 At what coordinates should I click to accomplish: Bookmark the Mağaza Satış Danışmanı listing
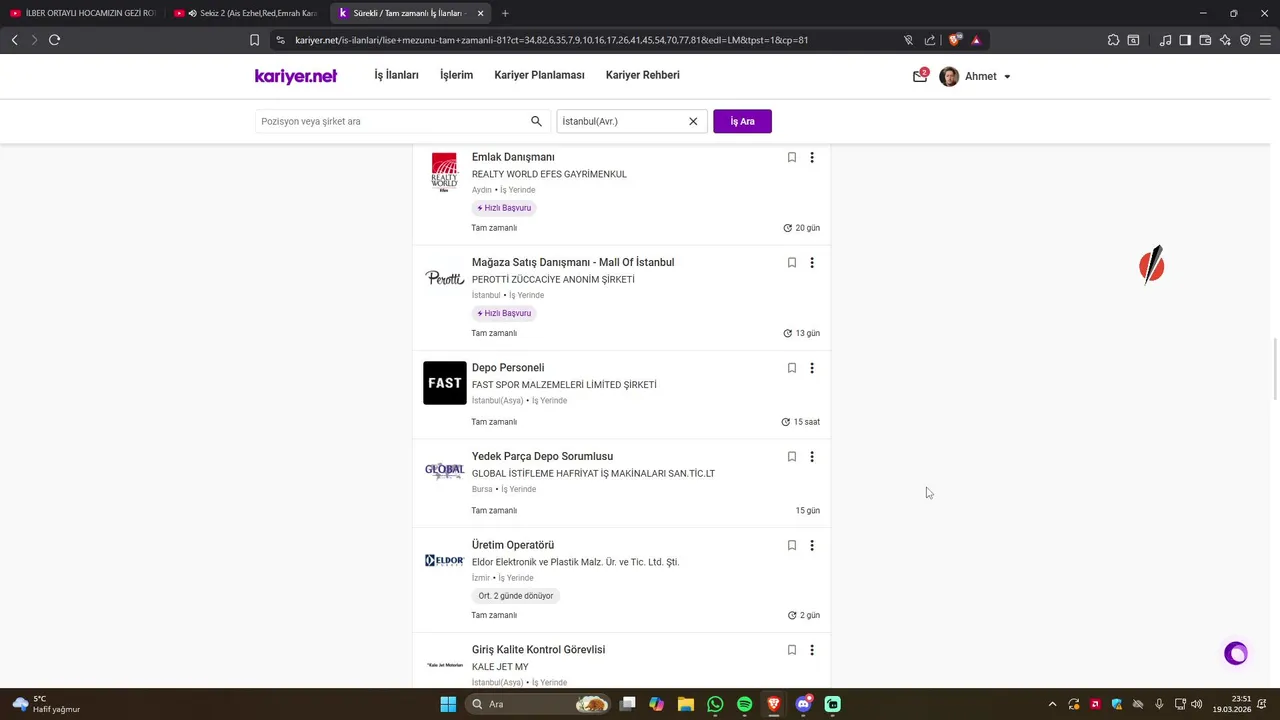pos(791,262)
